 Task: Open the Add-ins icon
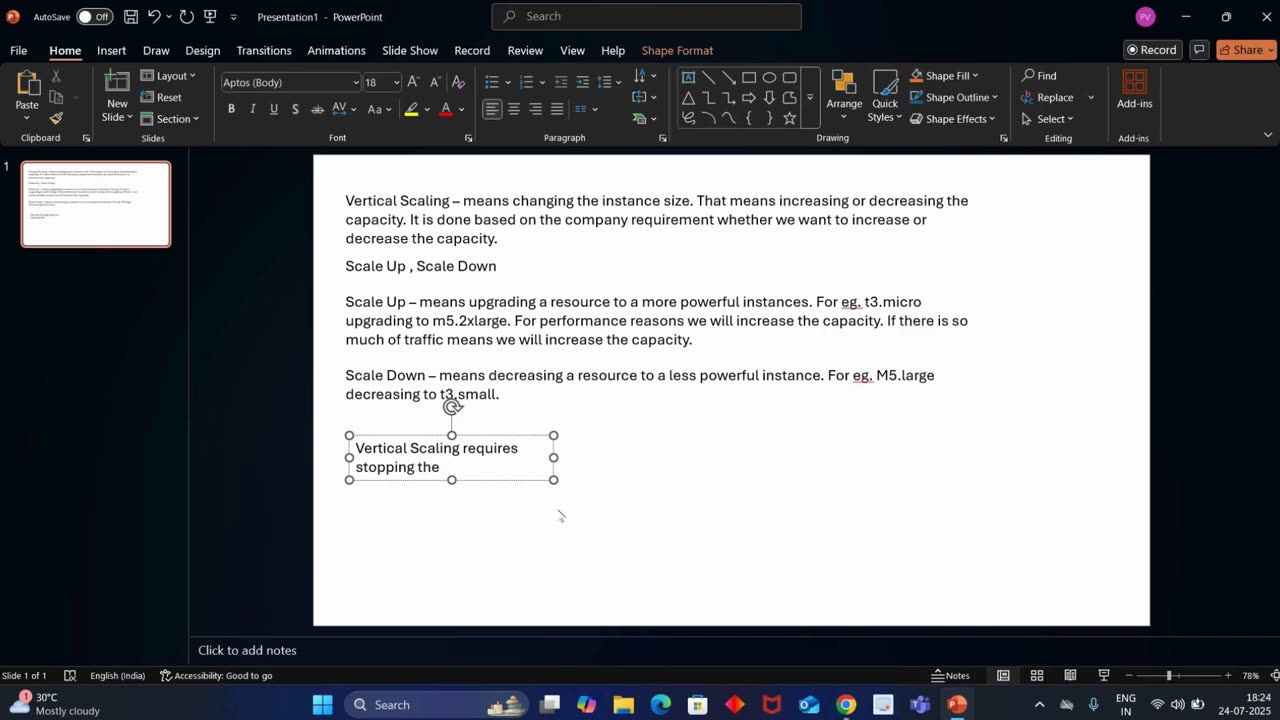[x=1134, y=90]
